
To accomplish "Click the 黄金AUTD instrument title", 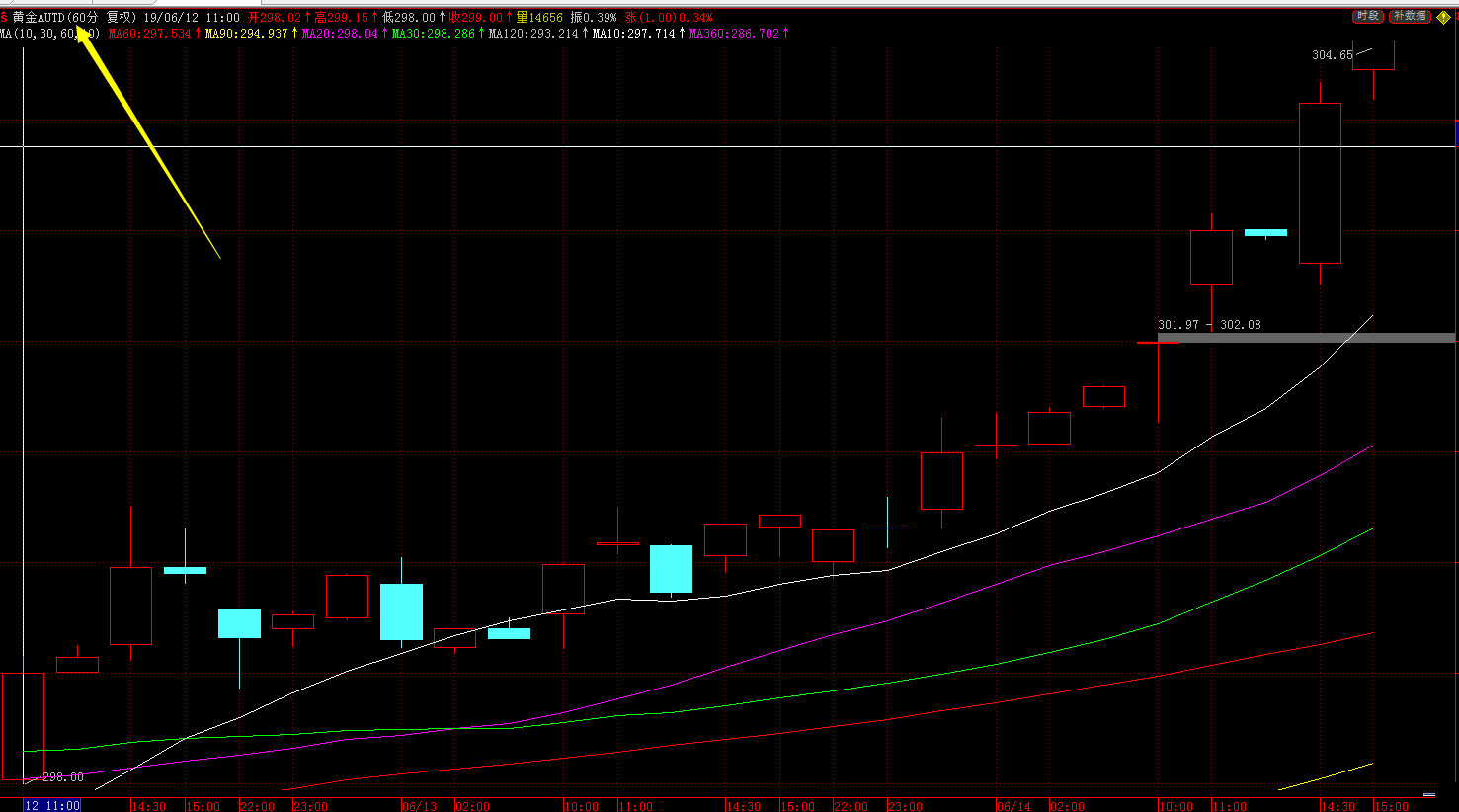I will pos(39,18).
